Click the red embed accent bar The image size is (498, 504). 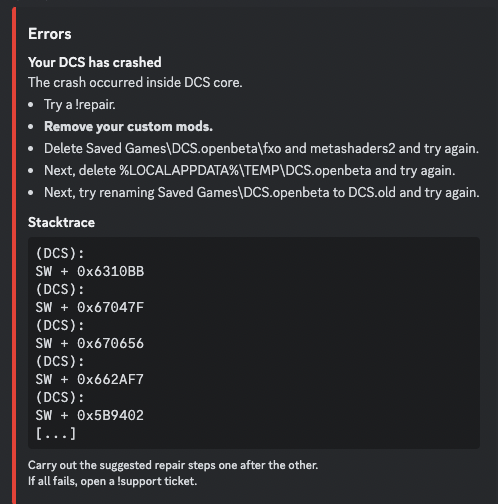click(x=14, y=255)
